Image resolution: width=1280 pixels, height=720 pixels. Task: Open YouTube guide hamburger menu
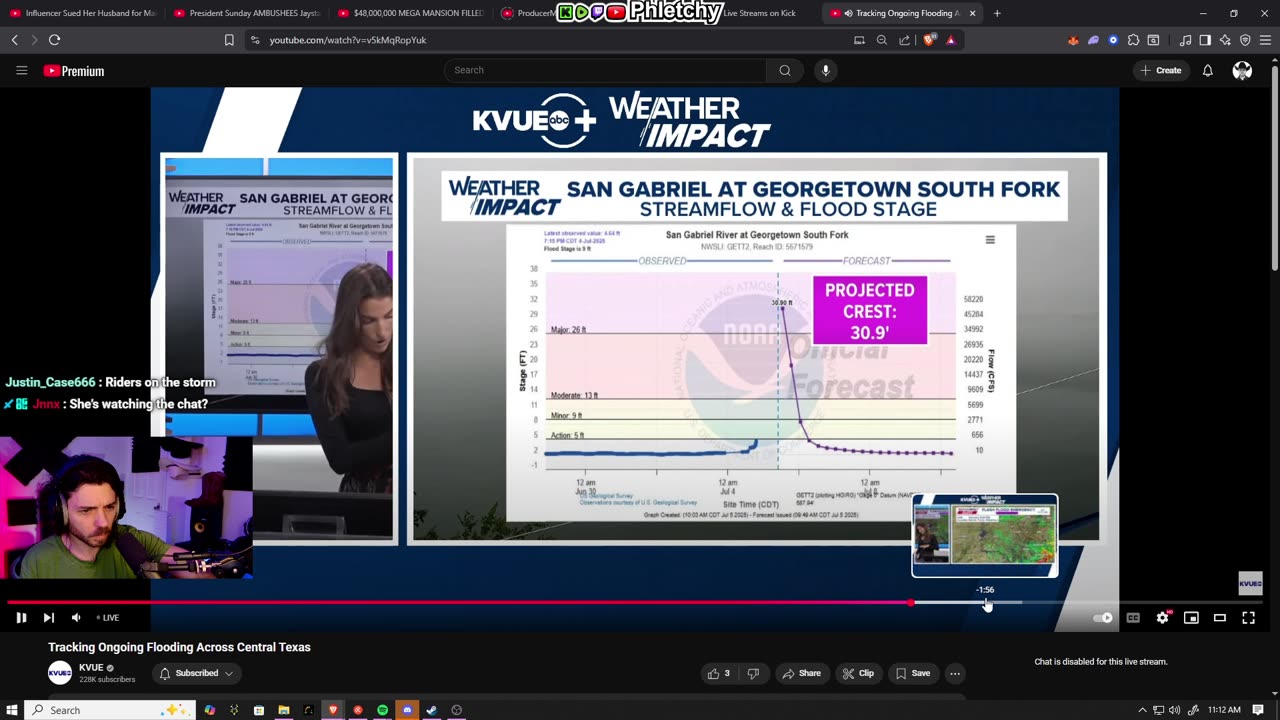tap(21, 71)
